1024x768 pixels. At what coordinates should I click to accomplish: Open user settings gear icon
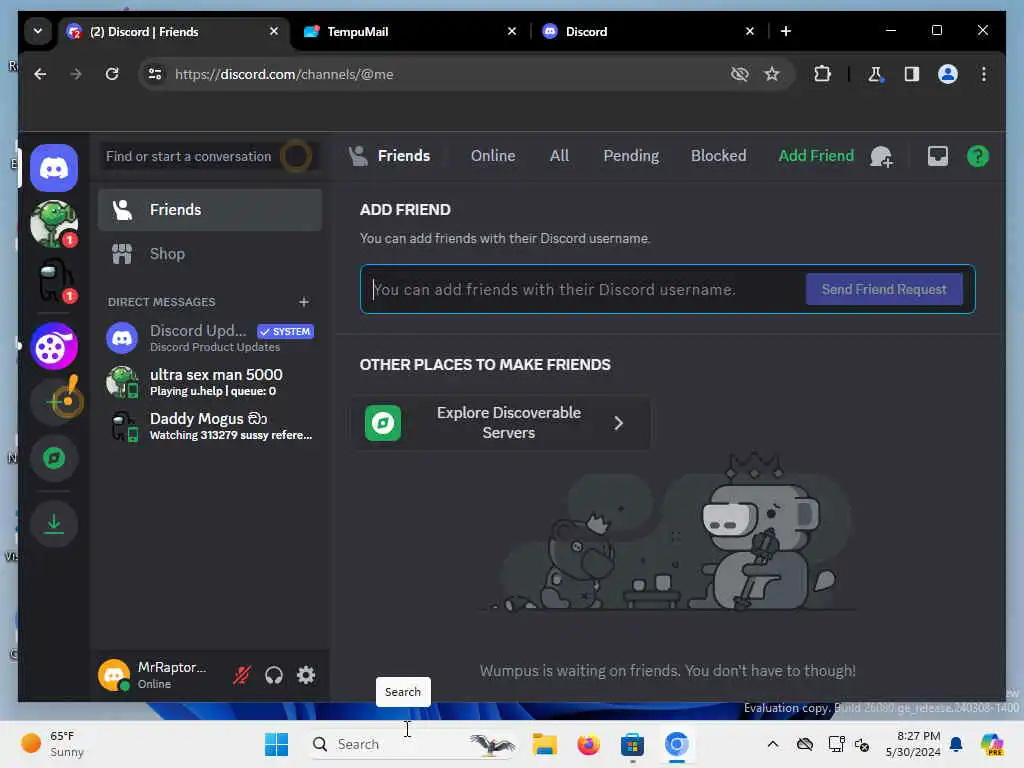coord(306,675)
